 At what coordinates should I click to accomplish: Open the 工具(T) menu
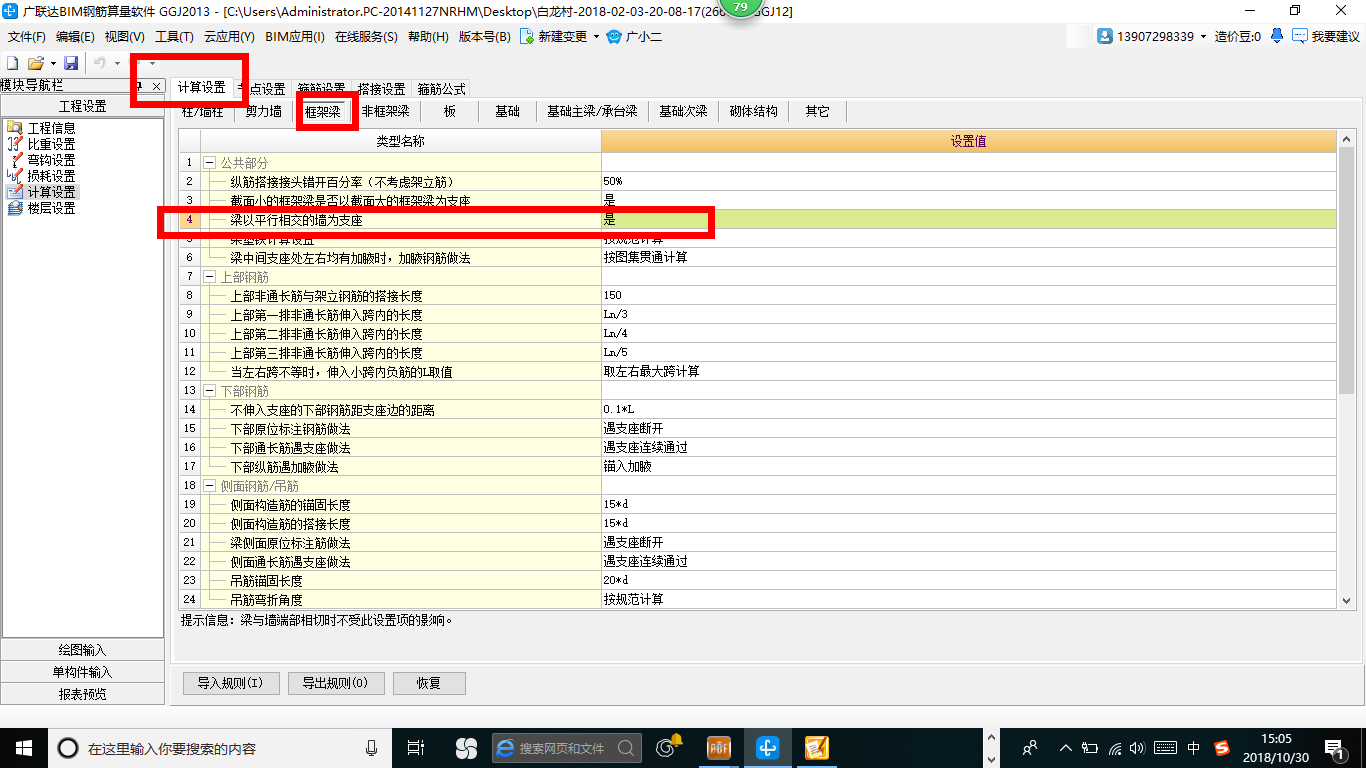tap(174, 37)
